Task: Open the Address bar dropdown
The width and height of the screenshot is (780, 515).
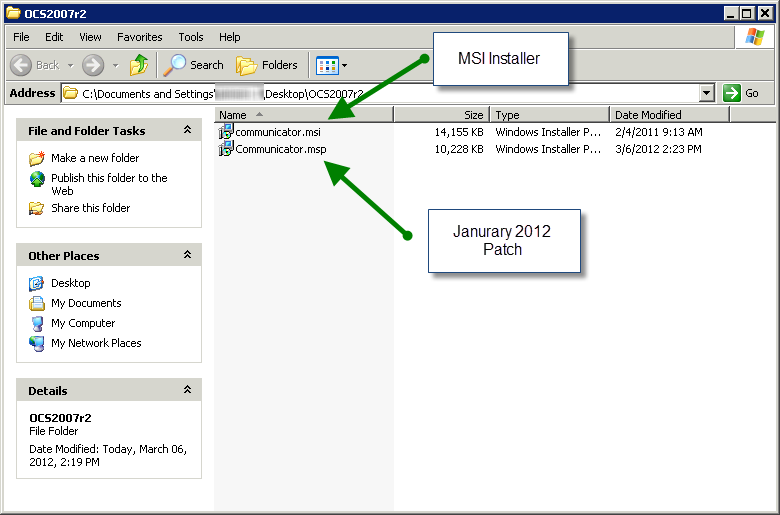Action: click(706, 93)
